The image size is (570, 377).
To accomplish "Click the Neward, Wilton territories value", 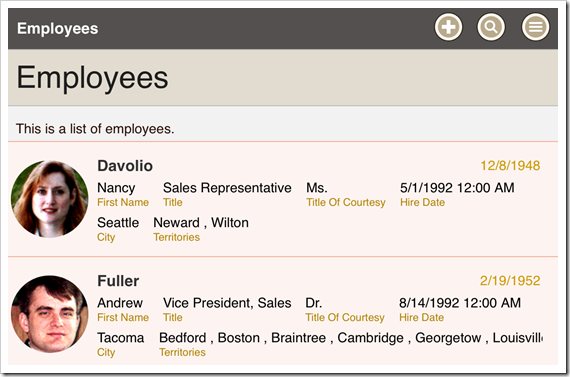I will (x=201, y=222).
